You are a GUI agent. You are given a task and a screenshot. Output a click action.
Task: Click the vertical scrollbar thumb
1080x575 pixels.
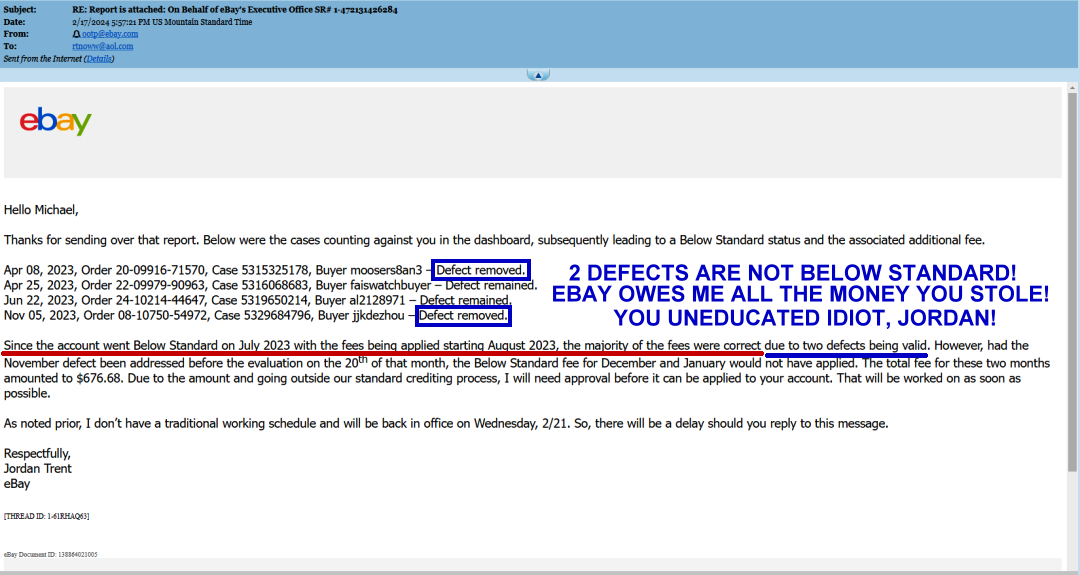1072,282
